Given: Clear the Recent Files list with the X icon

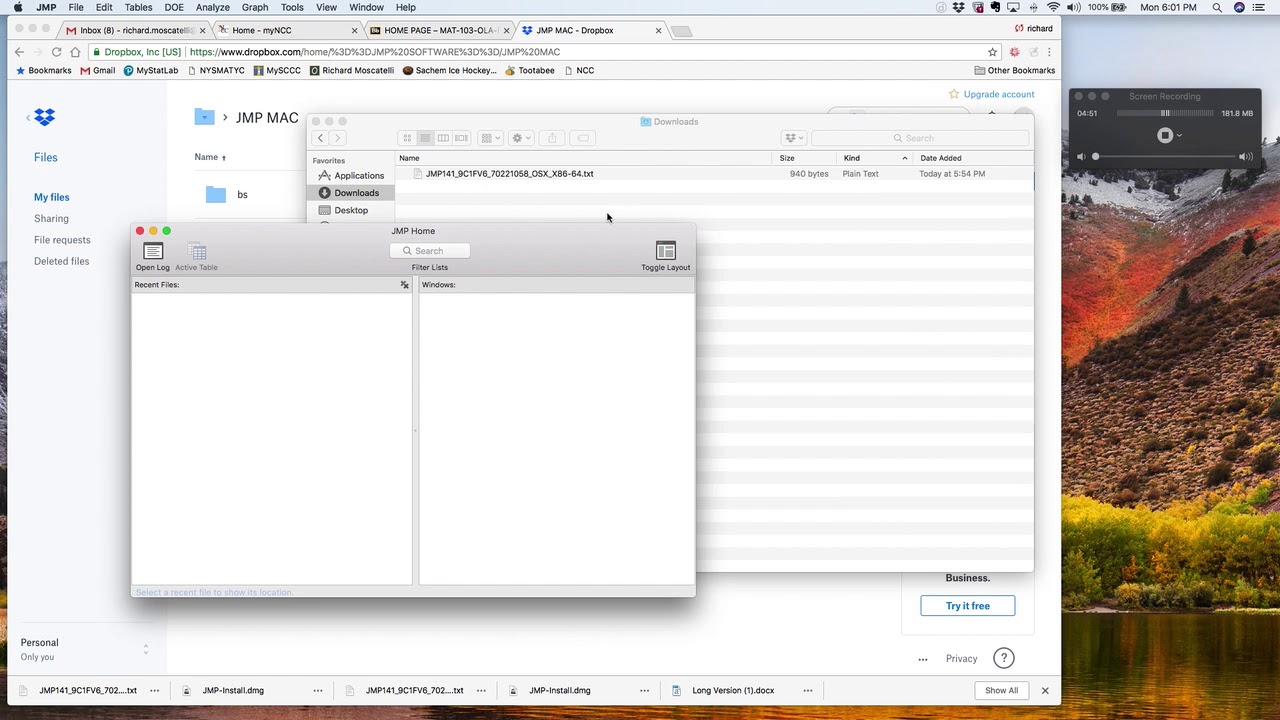Looking at the screenshot, I should 404,284.
